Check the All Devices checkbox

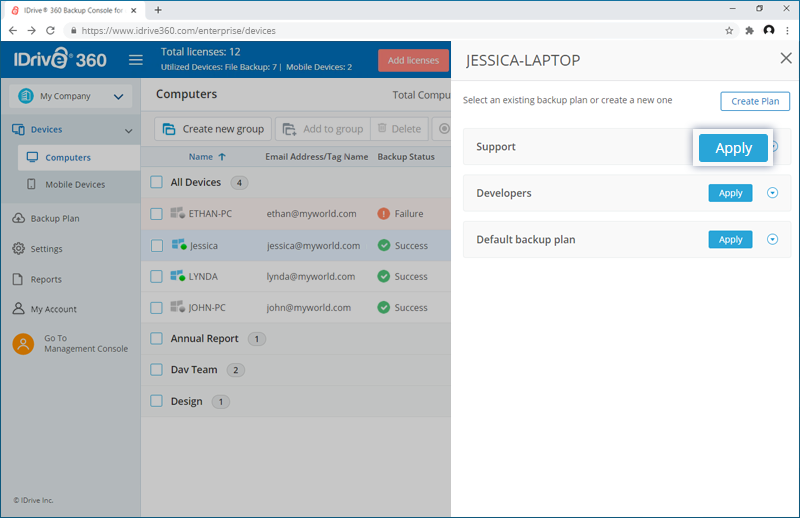(157, 182)
